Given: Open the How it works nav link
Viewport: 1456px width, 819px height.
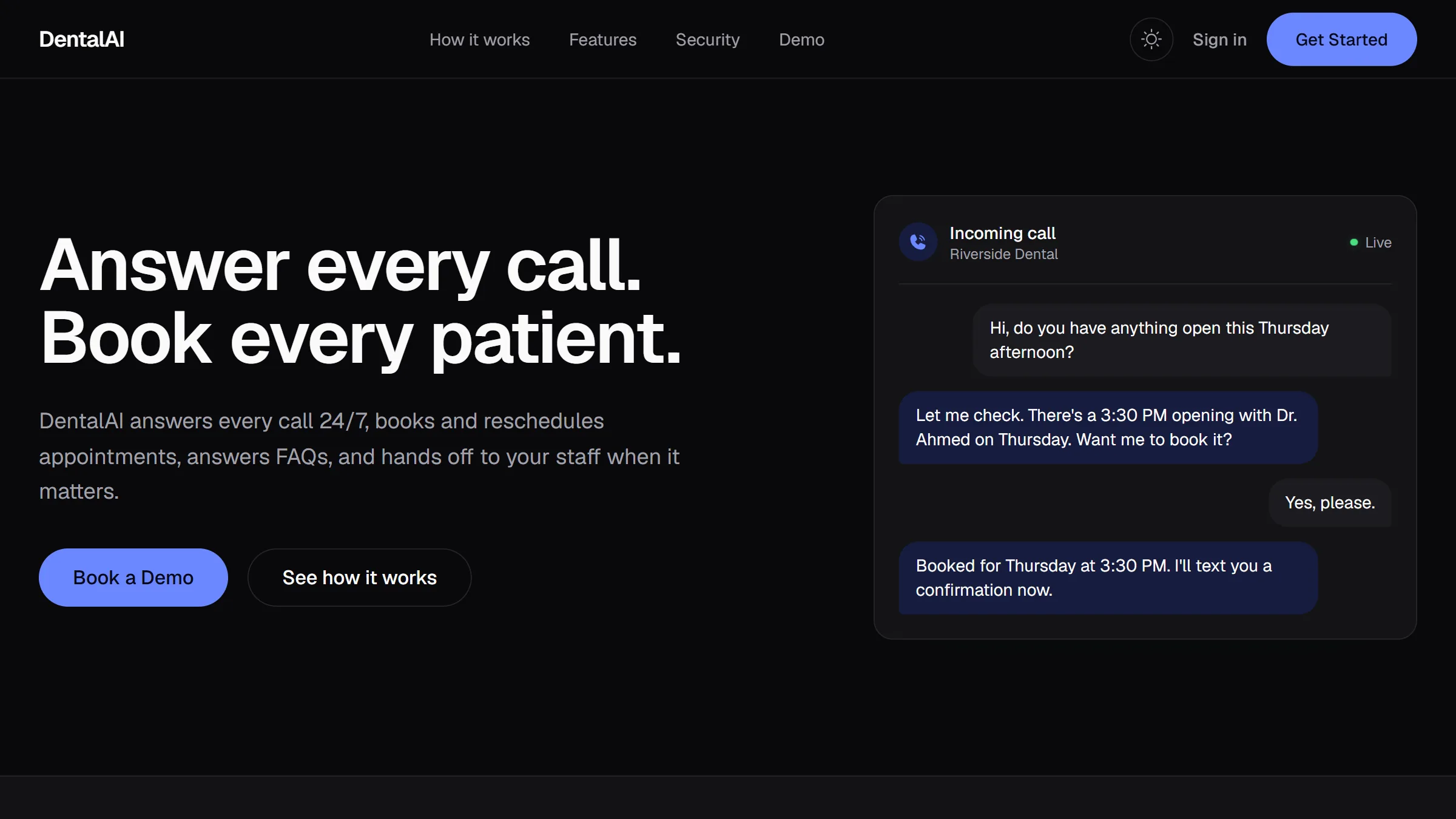Looking at the screenshot, I should pos(479,39).
